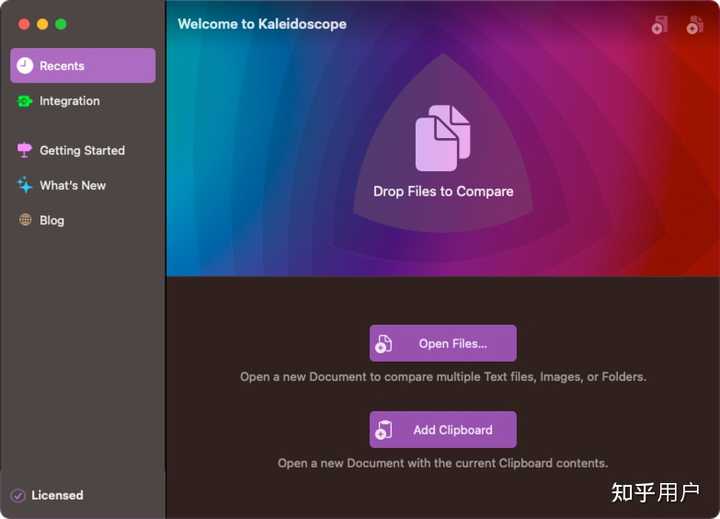Click the pink signpost Getting Started icon
This screenshot has width=720, height=519.
[x=24, y=150]
